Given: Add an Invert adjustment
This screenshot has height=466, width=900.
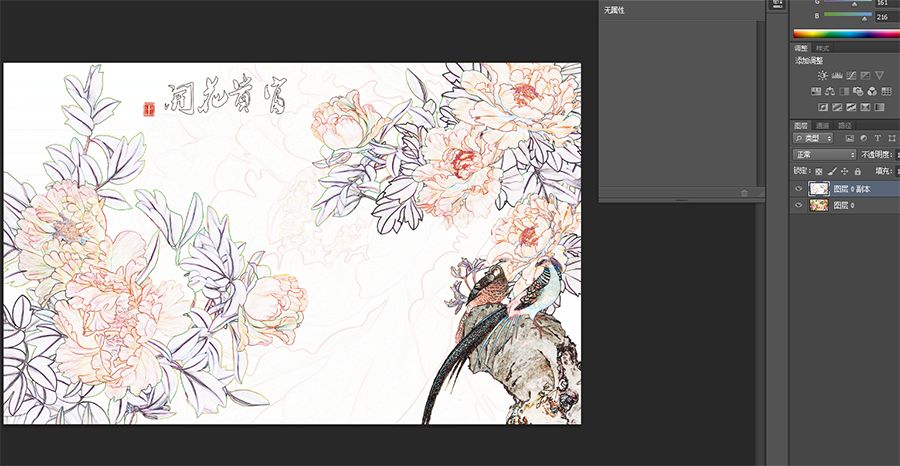Looking at the screenshot, I should pyautogui.click(x=823, y=107).
